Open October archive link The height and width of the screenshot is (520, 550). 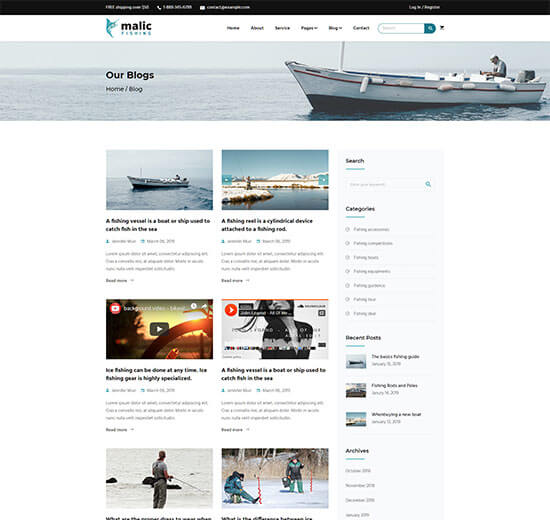coord(358,471)
